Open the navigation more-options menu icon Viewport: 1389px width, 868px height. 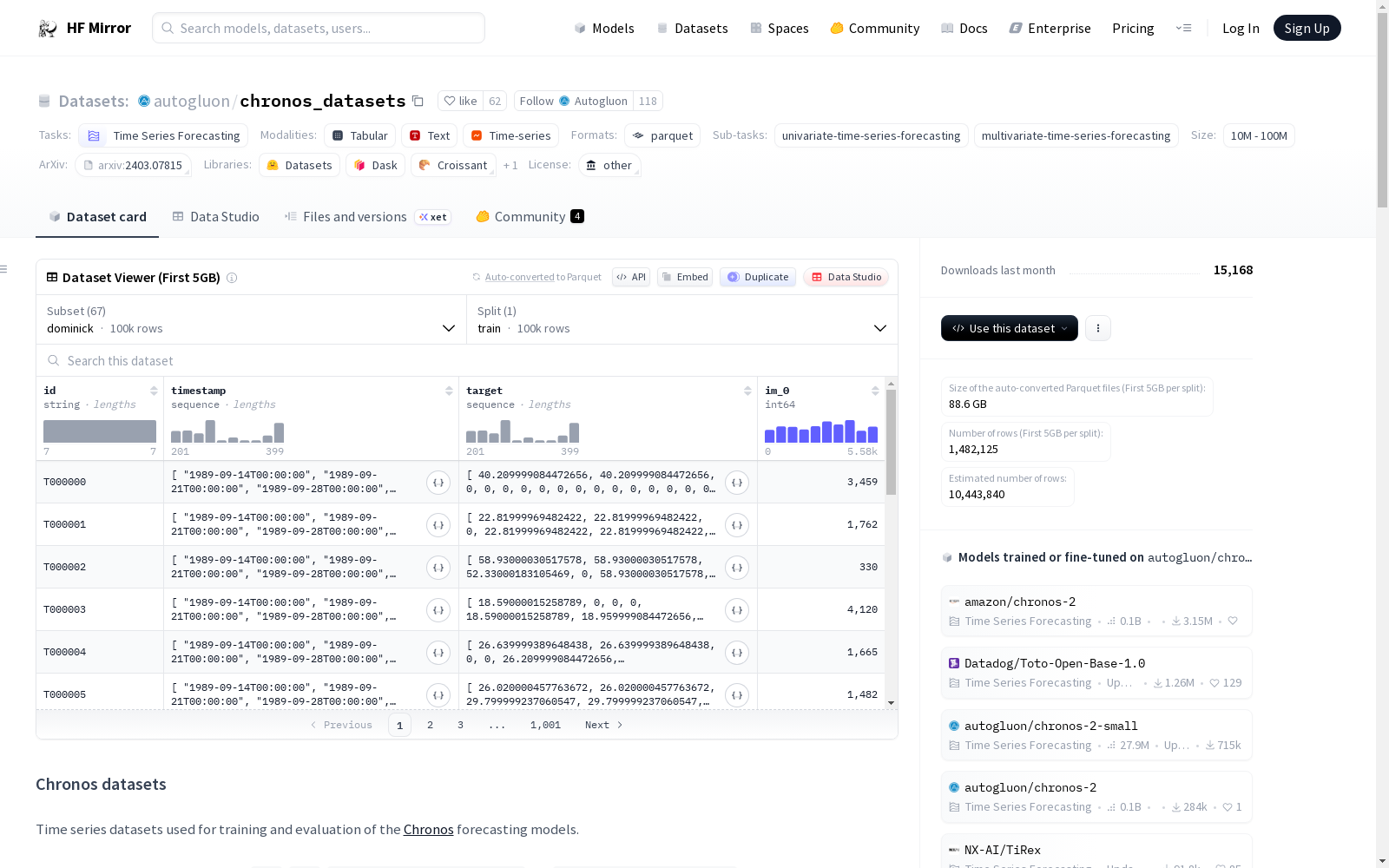pyautogui.click(x=1183, y=28)
